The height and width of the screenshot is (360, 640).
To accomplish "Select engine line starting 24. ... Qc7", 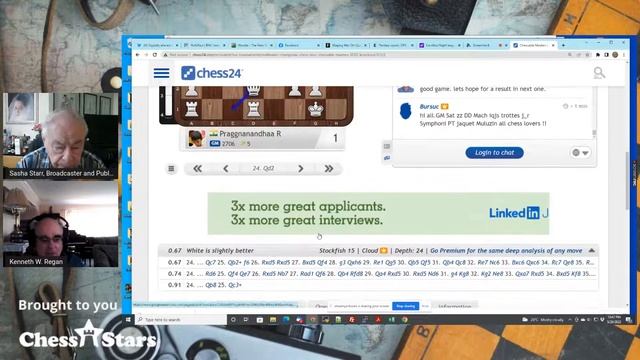I will coord(378,262).
